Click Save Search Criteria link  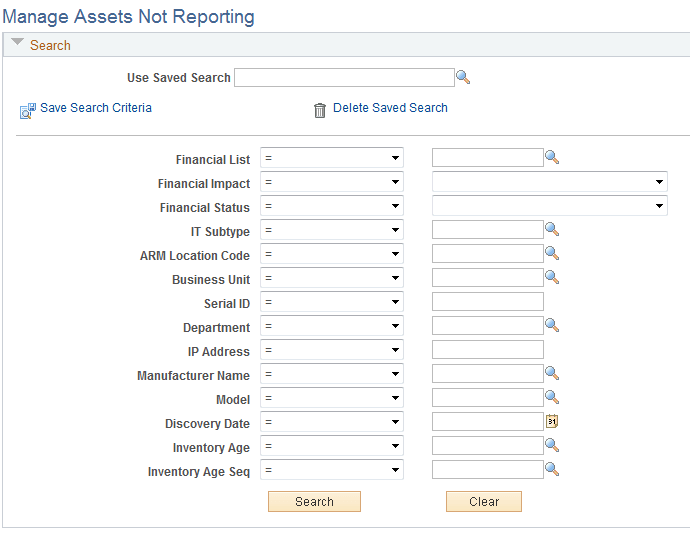pos(96,108)
